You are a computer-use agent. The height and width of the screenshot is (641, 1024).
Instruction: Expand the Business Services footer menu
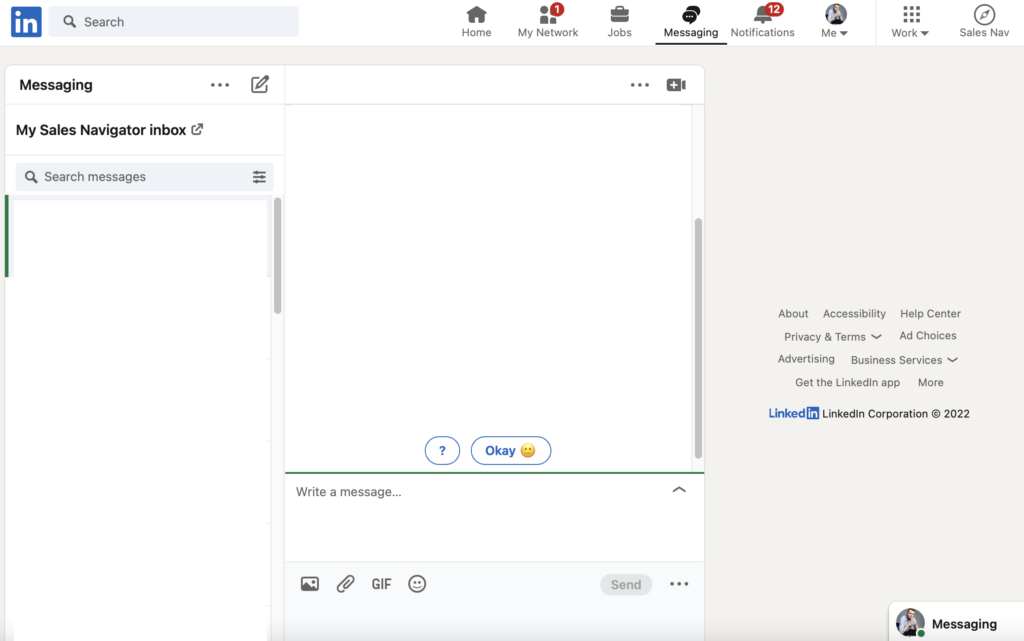click(x=904, y=360)
